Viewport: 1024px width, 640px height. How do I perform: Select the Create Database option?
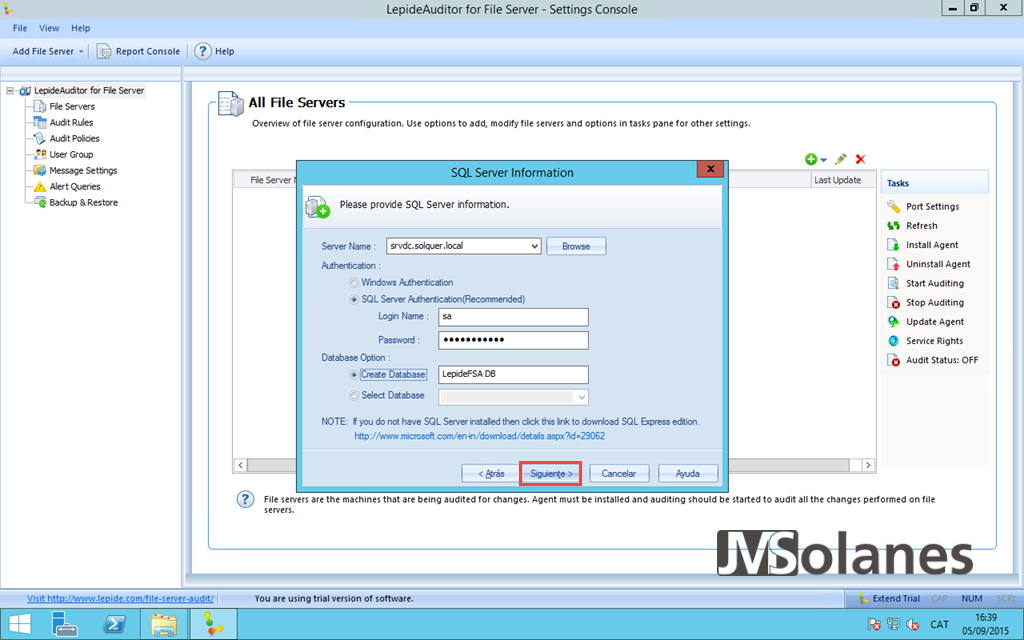point(353,375)
